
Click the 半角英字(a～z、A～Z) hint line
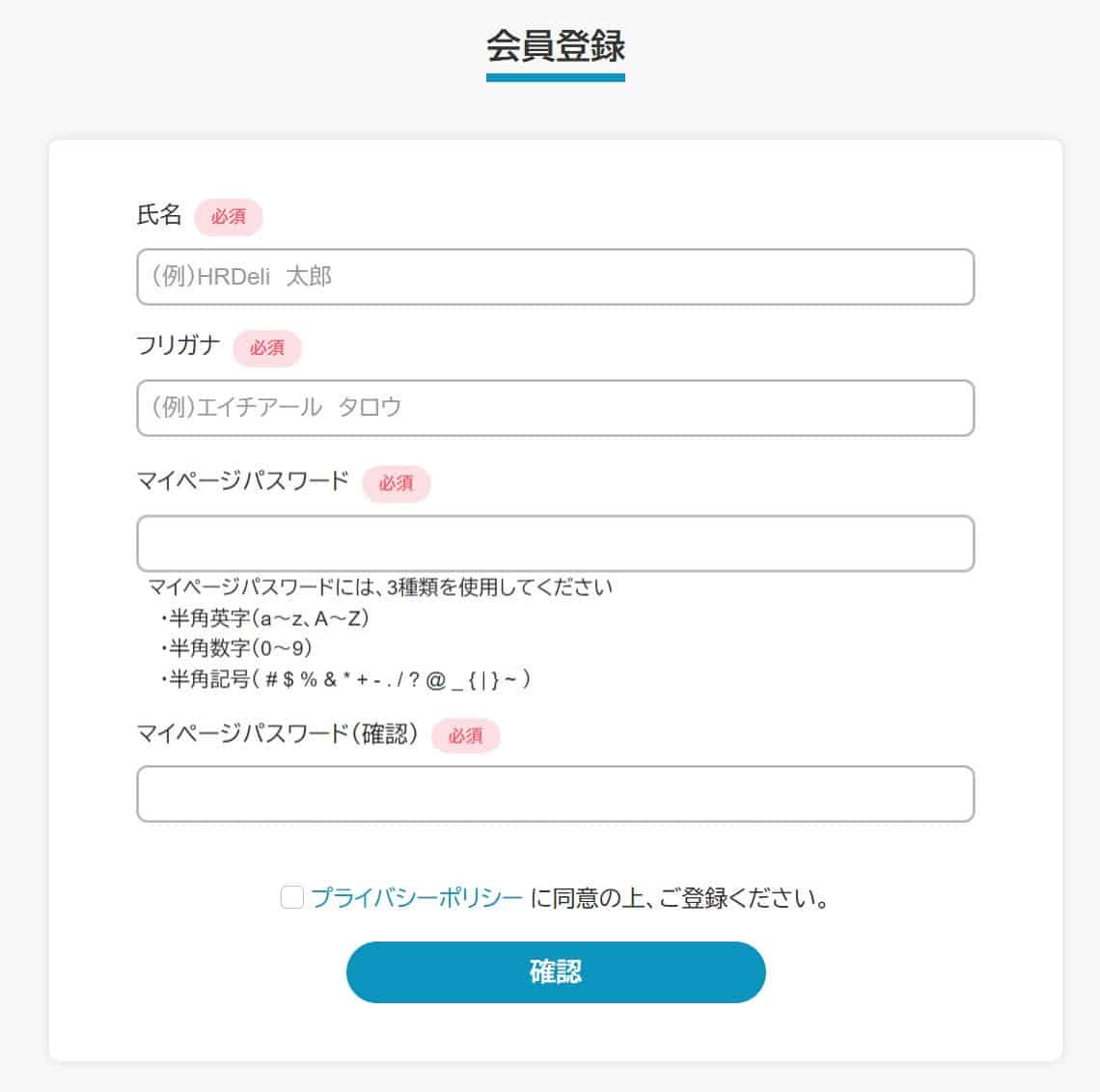click(266, 618)
